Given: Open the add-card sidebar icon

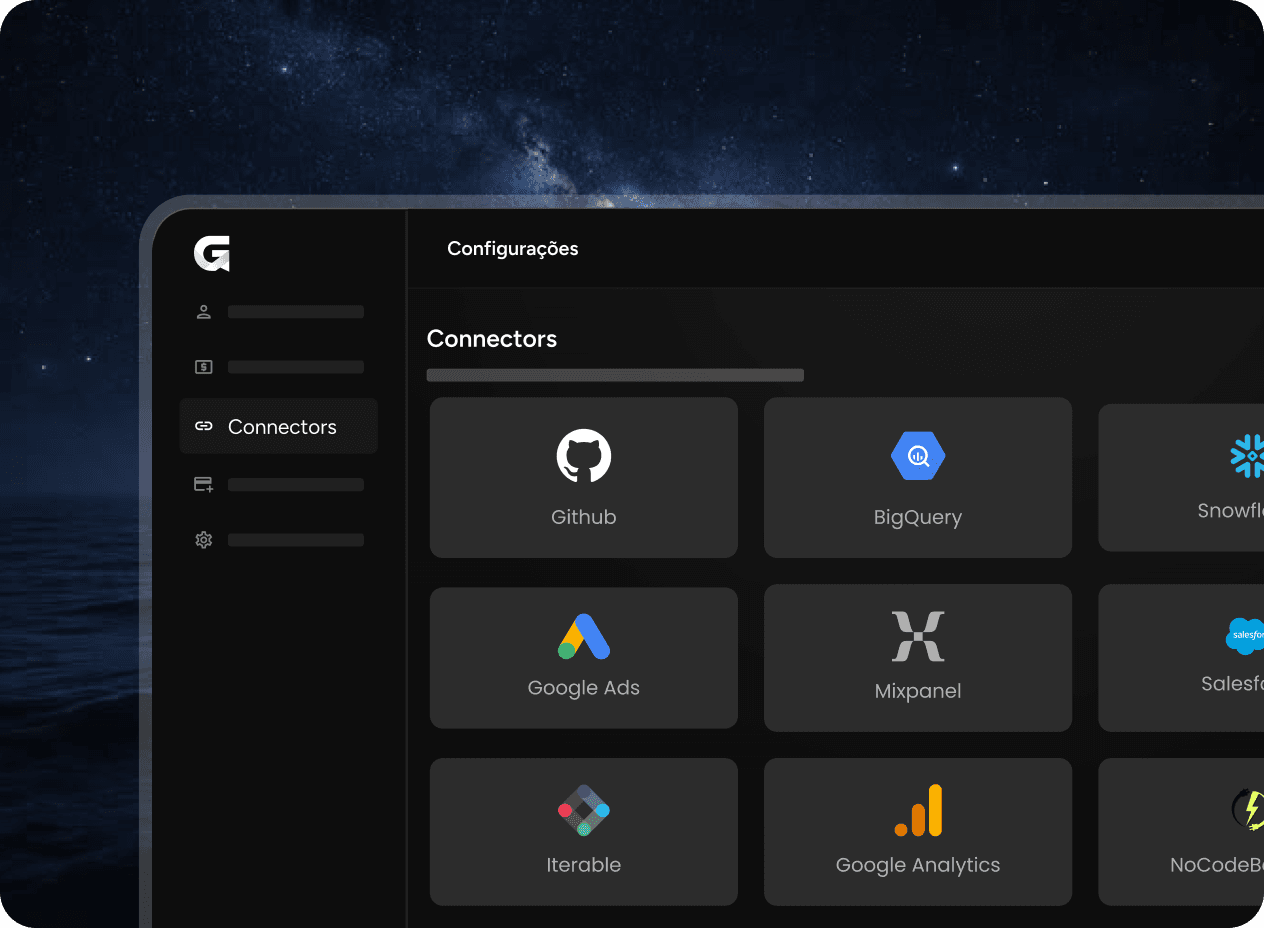Looking at the screenshot, I should [204, 484].
